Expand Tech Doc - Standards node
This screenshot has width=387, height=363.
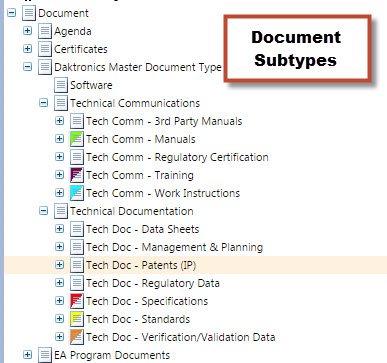click(60, 319)
